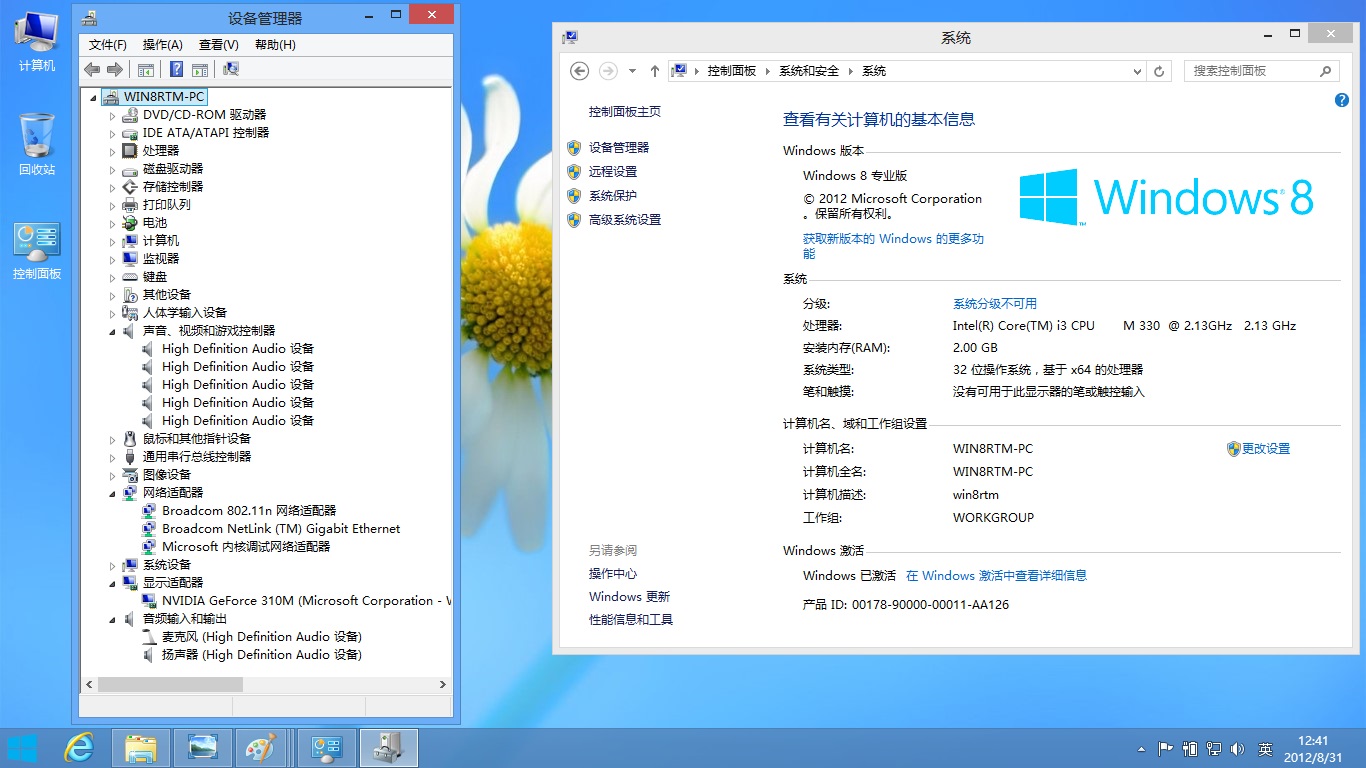The height and width of the screenshot is (768, 1366).
Task: Collapse 声音、视频和游戏控制器 node
Action: pos(113,331)
